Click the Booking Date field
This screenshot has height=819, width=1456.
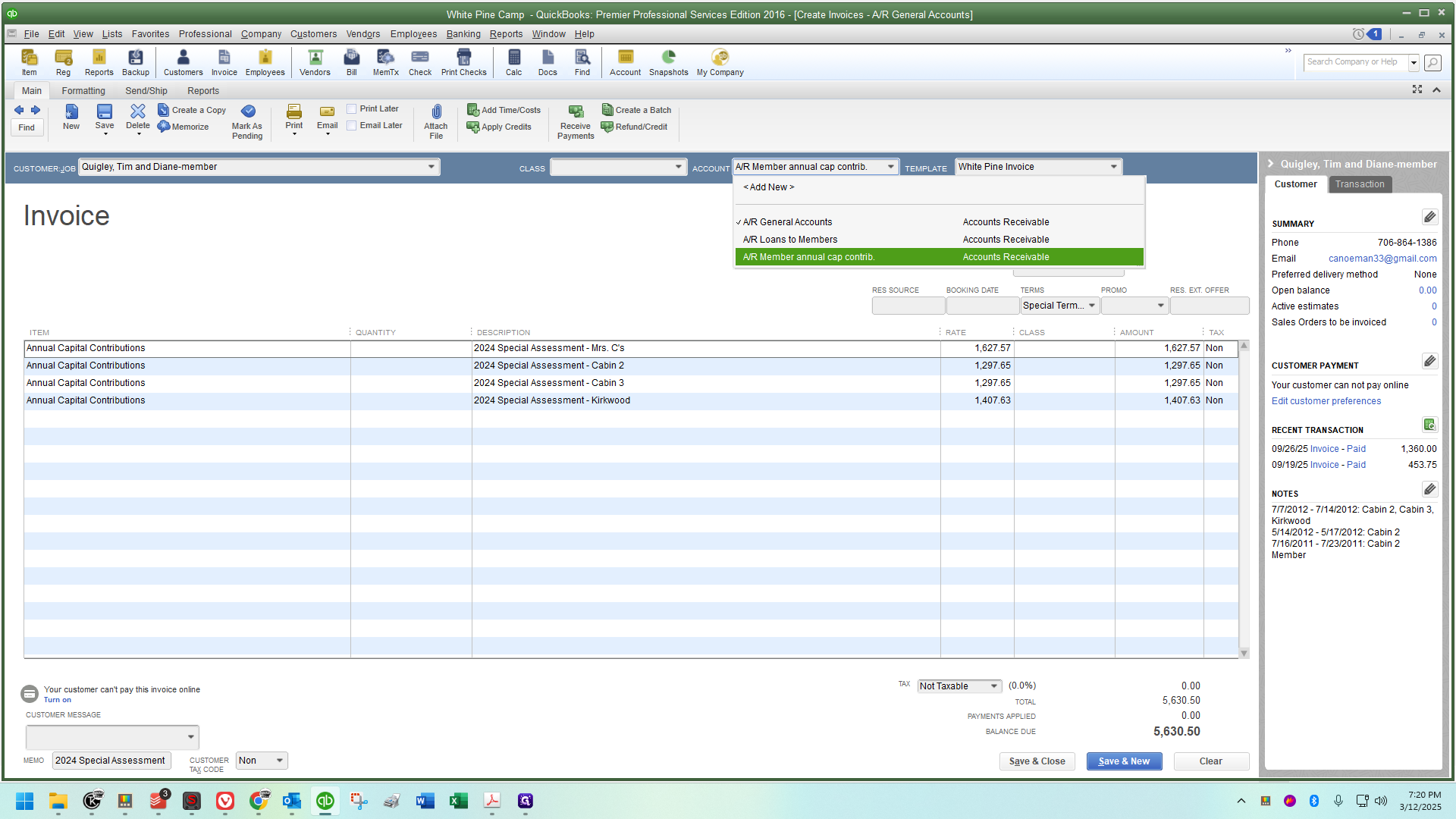pyautogui.click(x=982, y=306)
